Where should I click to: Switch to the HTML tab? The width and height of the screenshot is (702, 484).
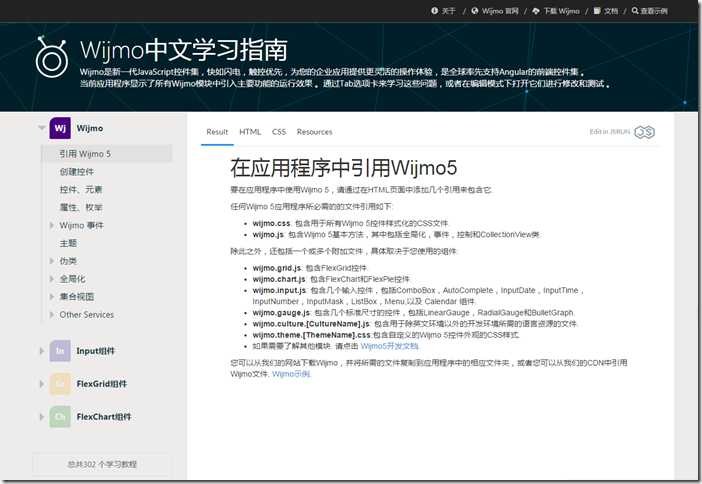(x=250, y=132)
